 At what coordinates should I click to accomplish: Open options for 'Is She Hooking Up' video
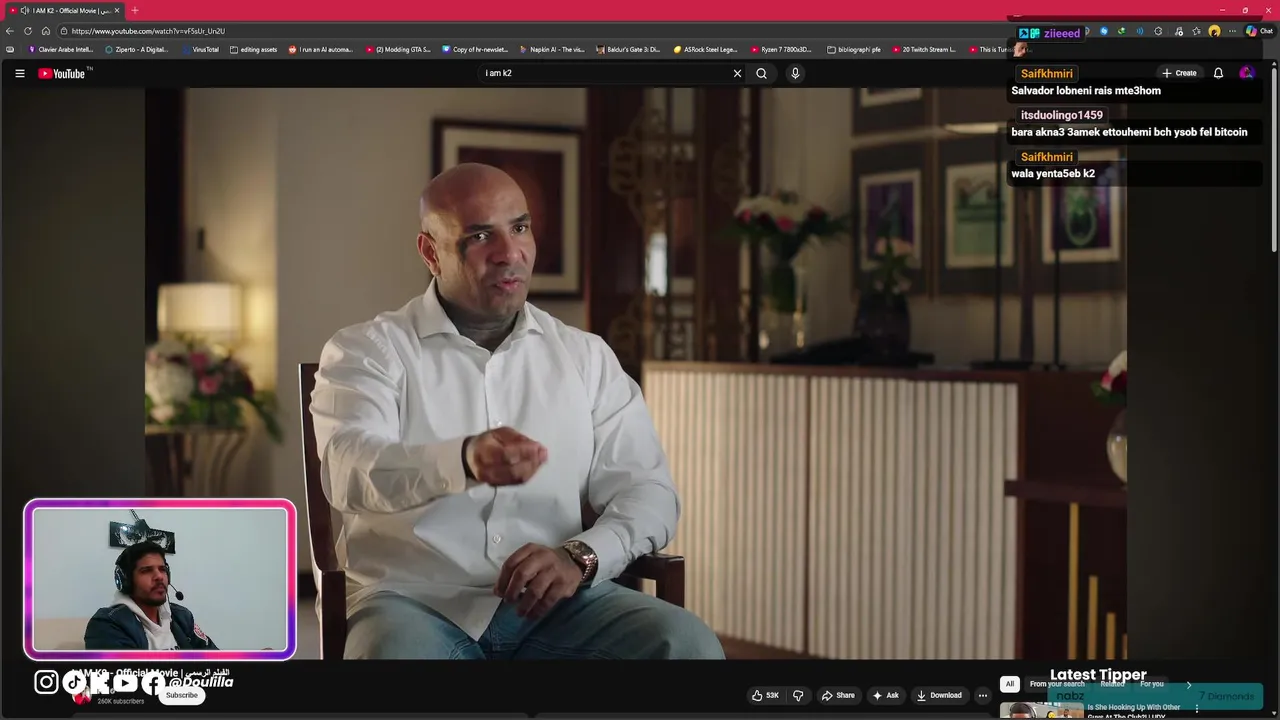tap(1196, 709)
